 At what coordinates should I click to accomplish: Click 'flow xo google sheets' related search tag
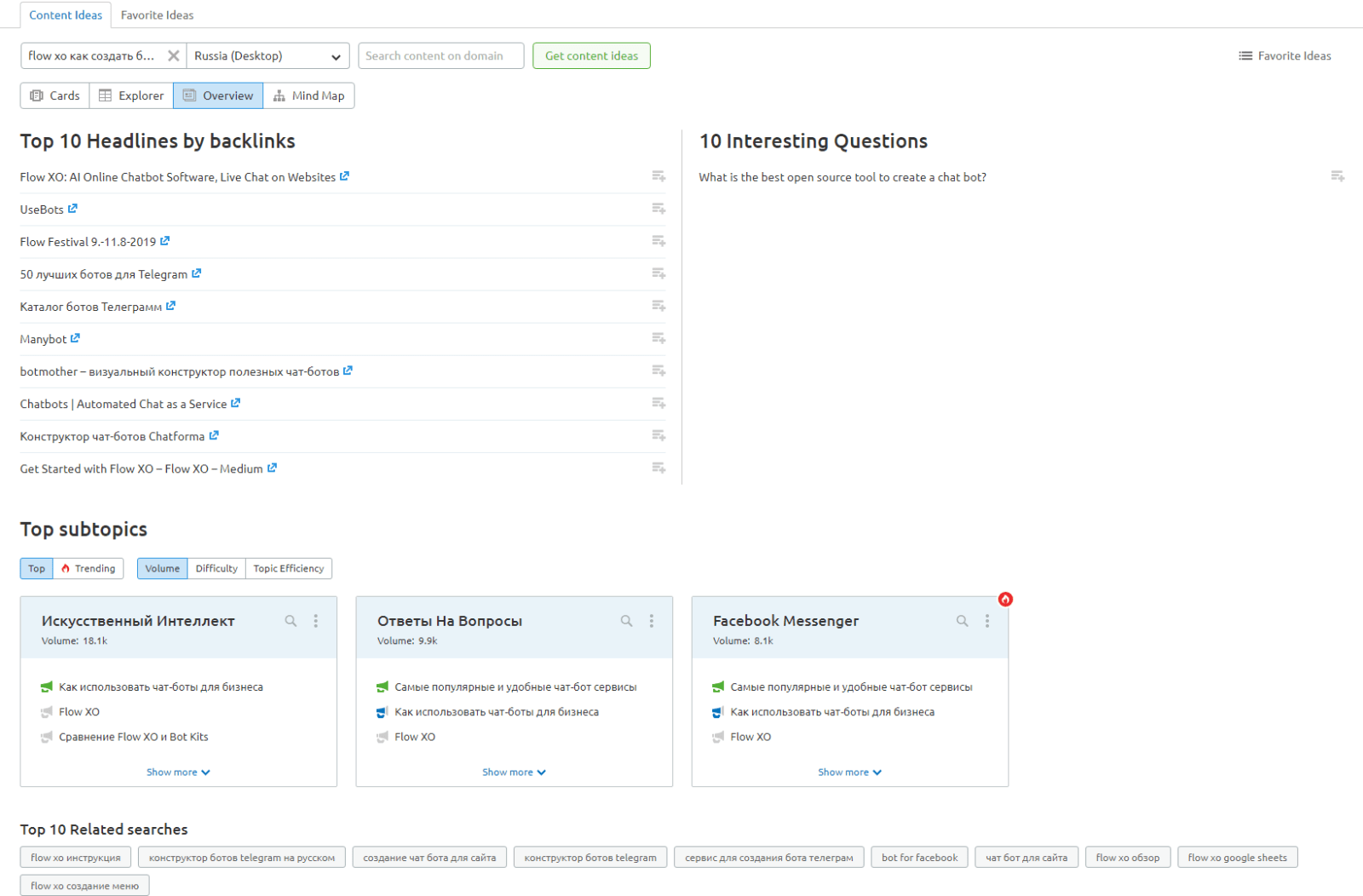(x=1237, y=858)
